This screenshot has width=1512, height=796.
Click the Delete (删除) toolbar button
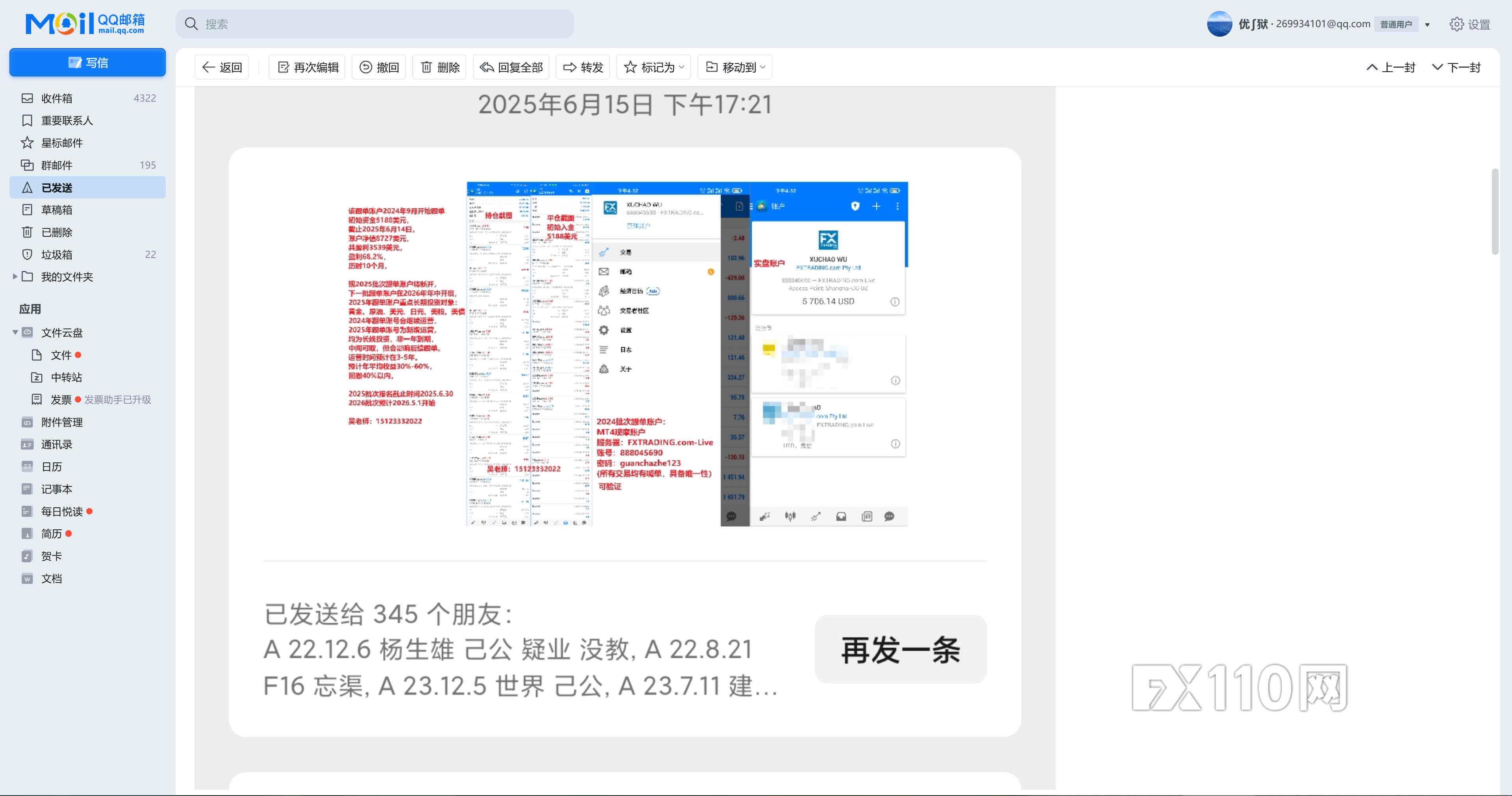440,67
